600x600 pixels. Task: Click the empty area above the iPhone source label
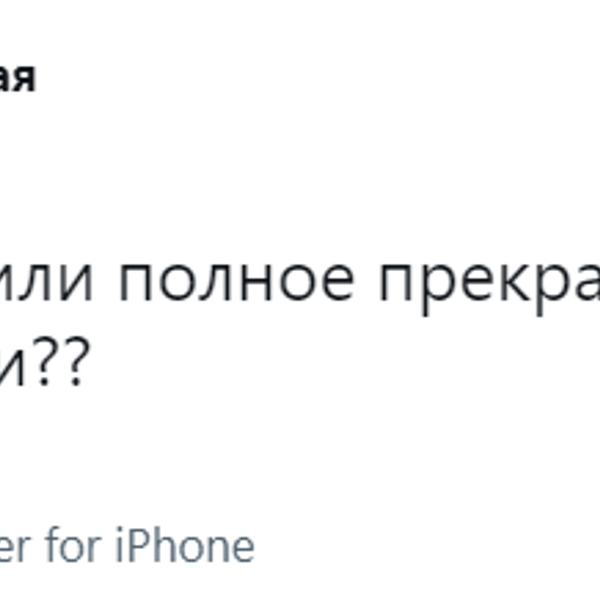pos(268,459)
